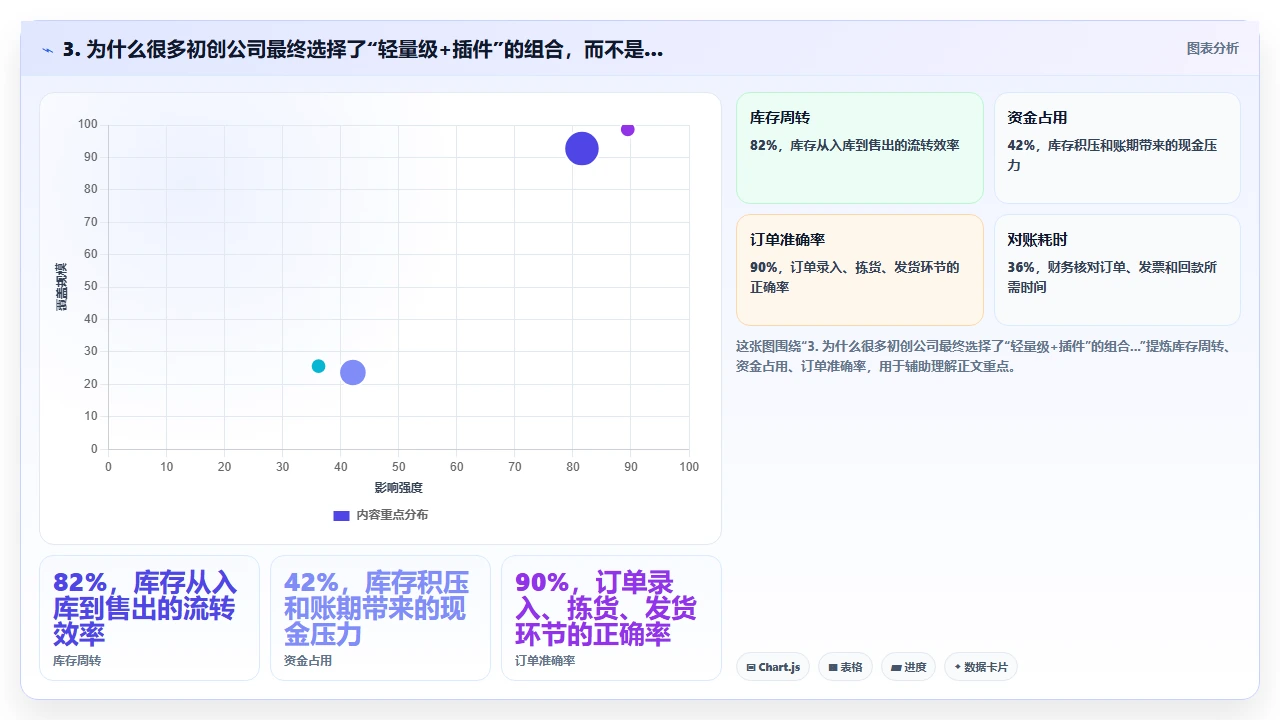This screenshot has height=720, width=1280.
Task: Click 82% description in 库存周转 card
Action: pos(855,145)
